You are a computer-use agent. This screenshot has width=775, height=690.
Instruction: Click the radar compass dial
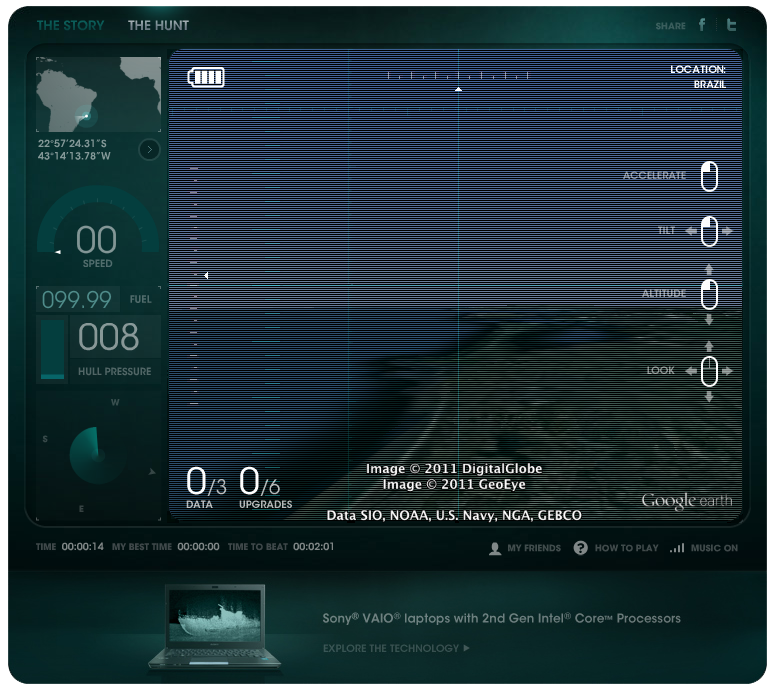98,455
